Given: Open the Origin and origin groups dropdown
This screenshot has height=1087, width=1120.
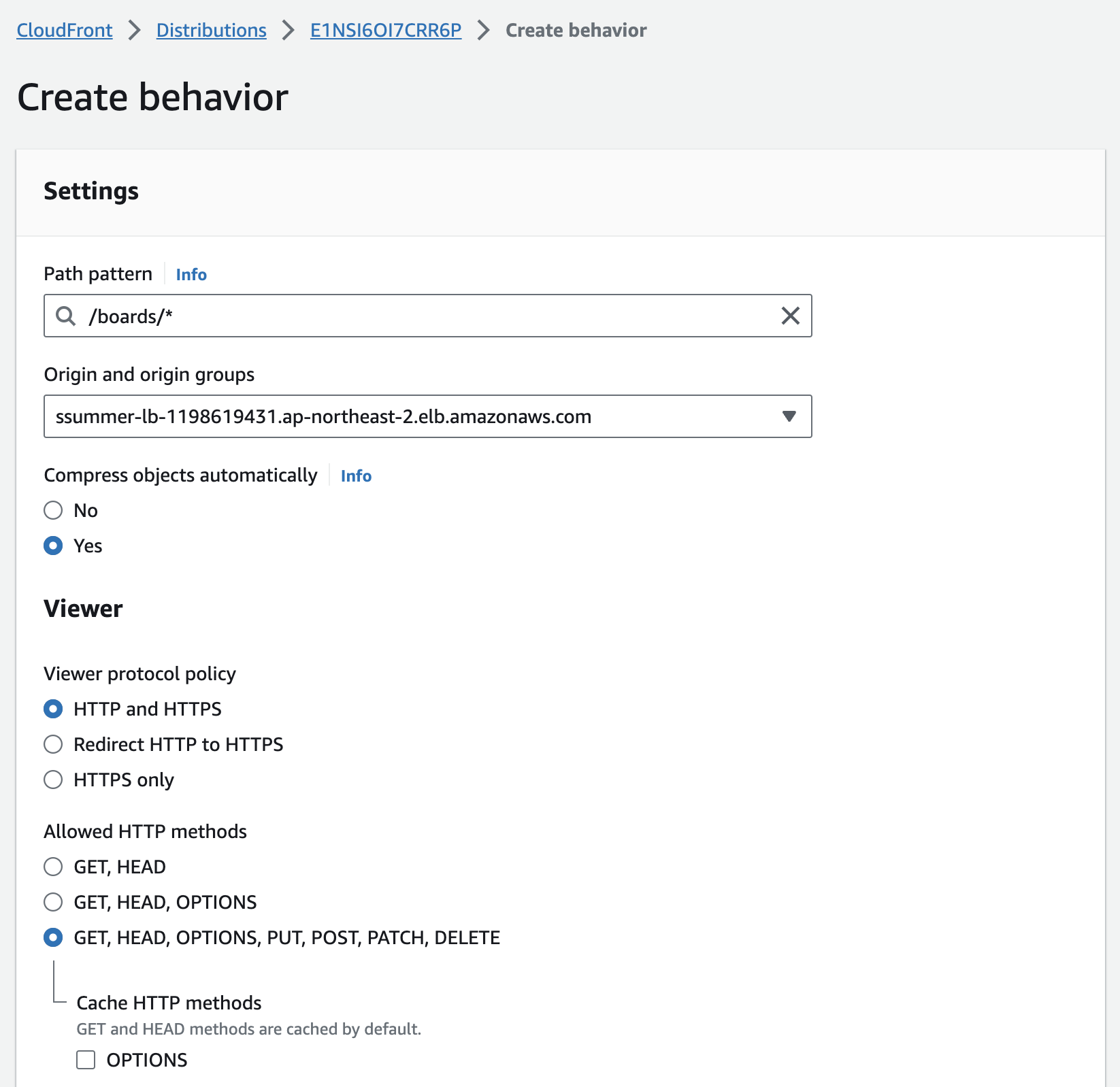Looking at the screenshot, I should (427, 416).
